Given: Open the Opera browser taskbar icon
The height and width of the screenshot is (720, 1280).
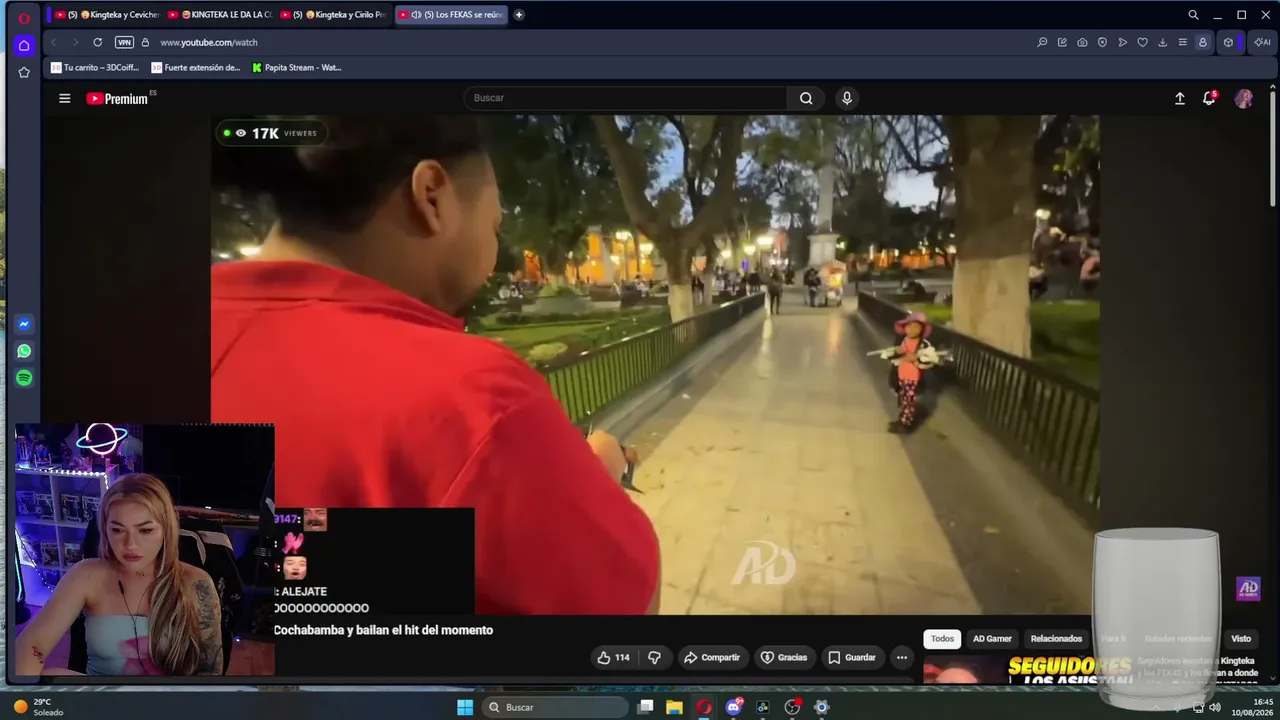Looking at the screenshot, I should [x=704, y=707].
